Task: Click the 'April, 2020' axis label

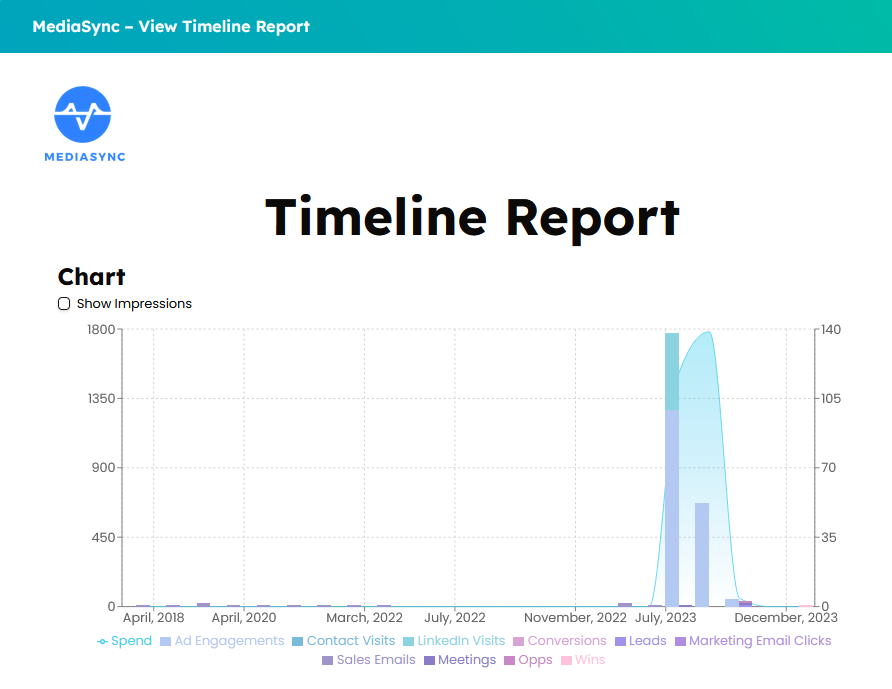Action: coord(244,618)
